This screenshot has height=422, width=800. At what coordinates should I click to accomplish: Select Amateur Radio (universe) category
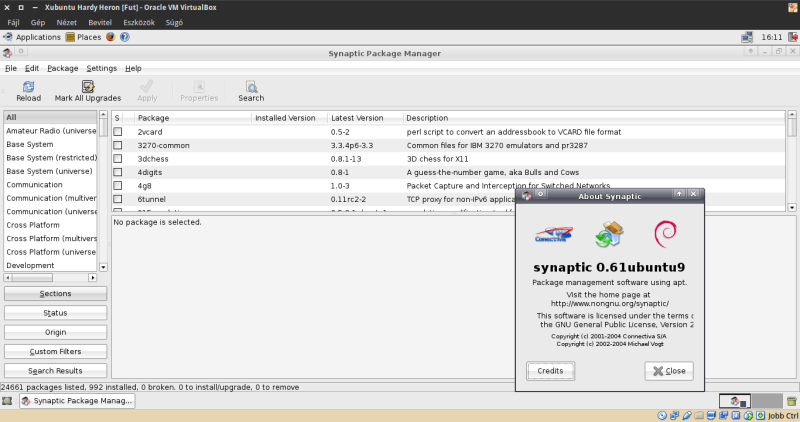coord(50,131)
